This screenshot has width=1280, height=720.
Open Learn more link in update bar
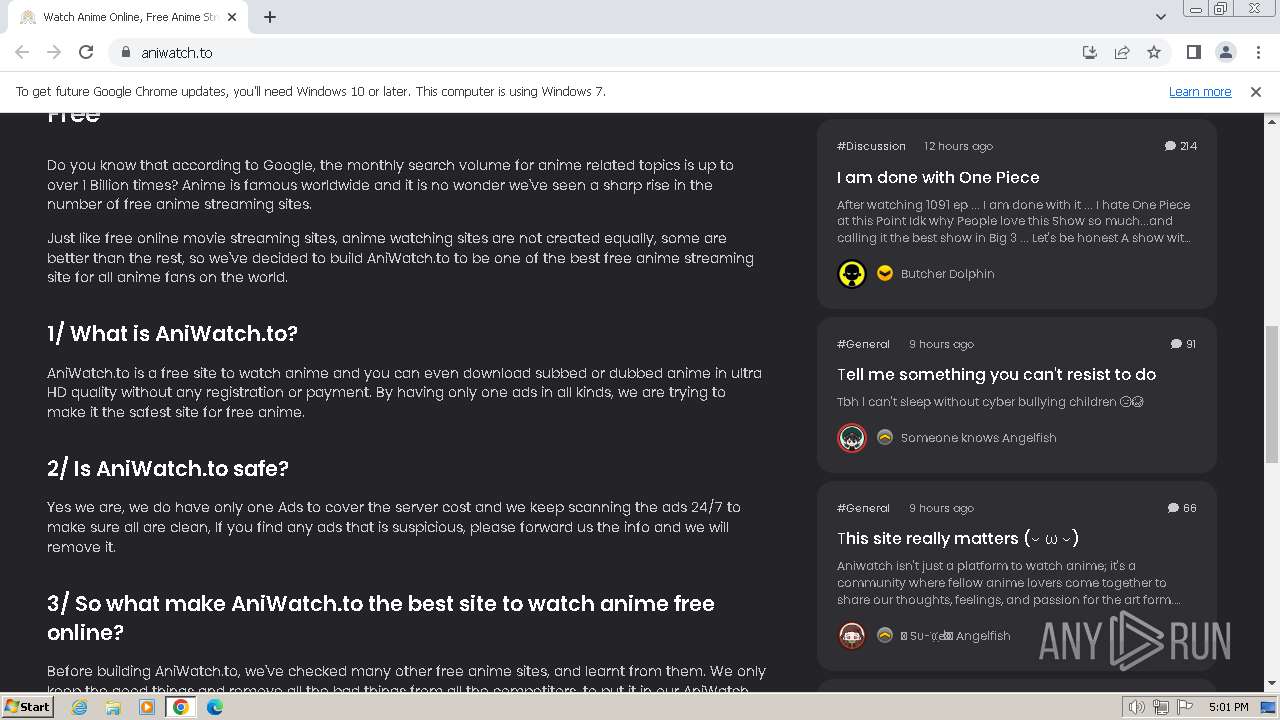(x=1200, y=91)
